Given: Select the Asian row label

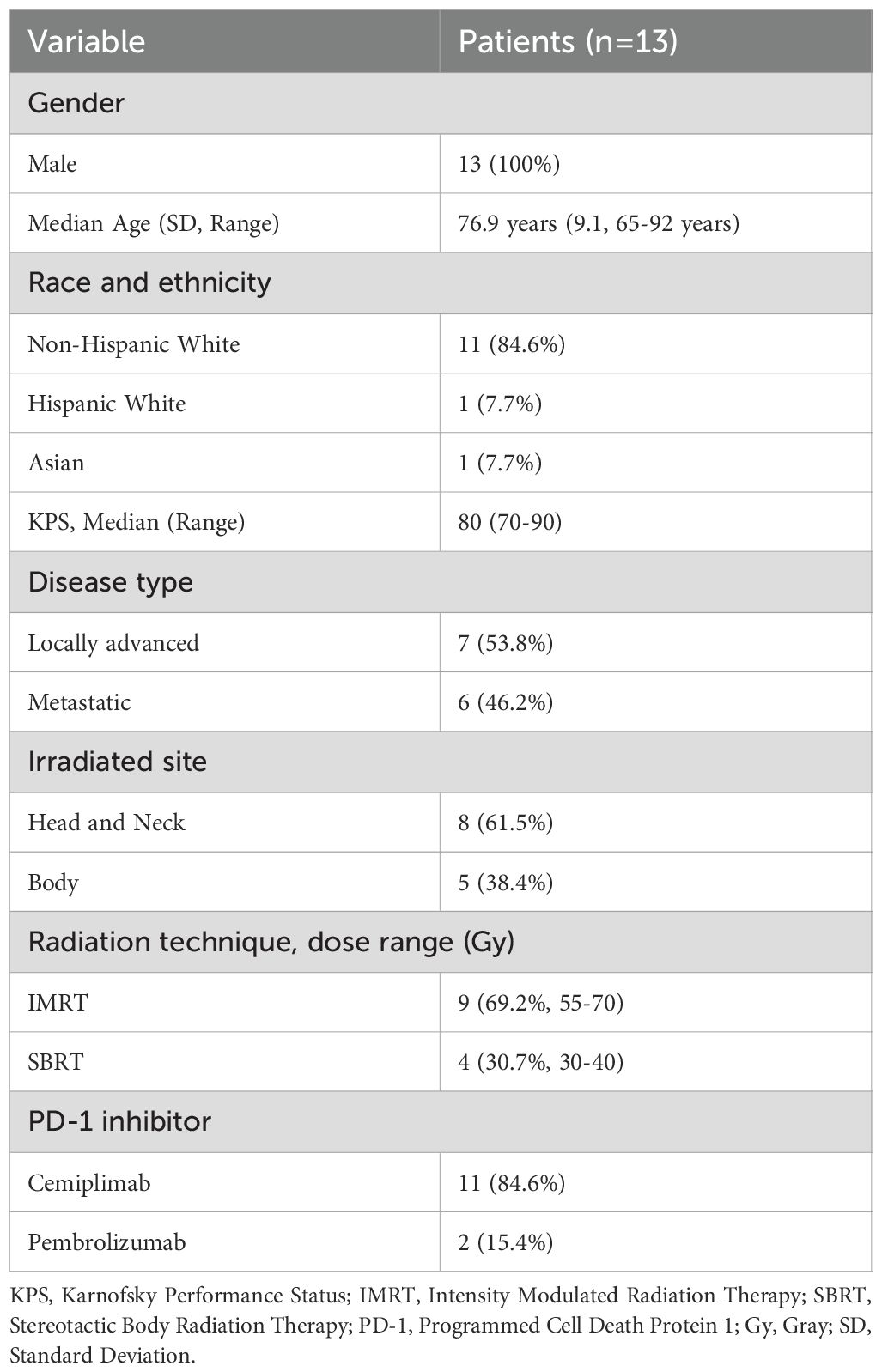Looking at the screenshot, I should [56, 463].
